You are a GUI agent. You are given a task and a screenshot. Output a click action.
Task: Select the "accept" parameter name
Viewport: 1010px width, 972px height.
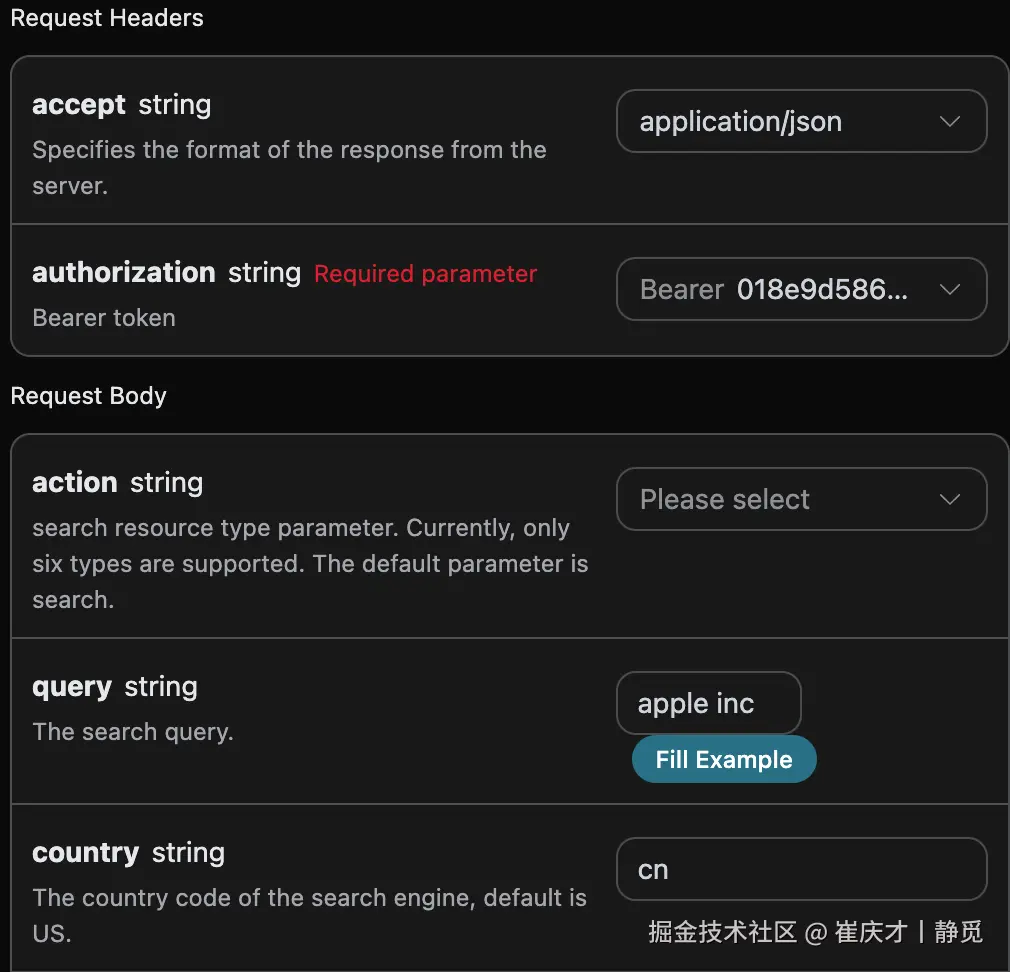[79, 105]
